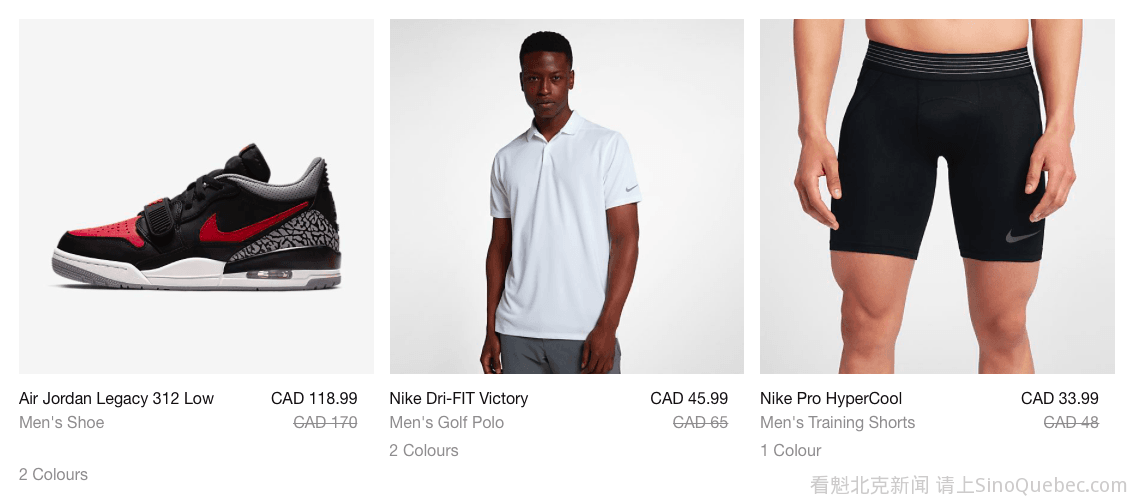Screen dimensions: 1131x501
Task: Click the crossed-out CAD 65 price
Action: point(700,422)
